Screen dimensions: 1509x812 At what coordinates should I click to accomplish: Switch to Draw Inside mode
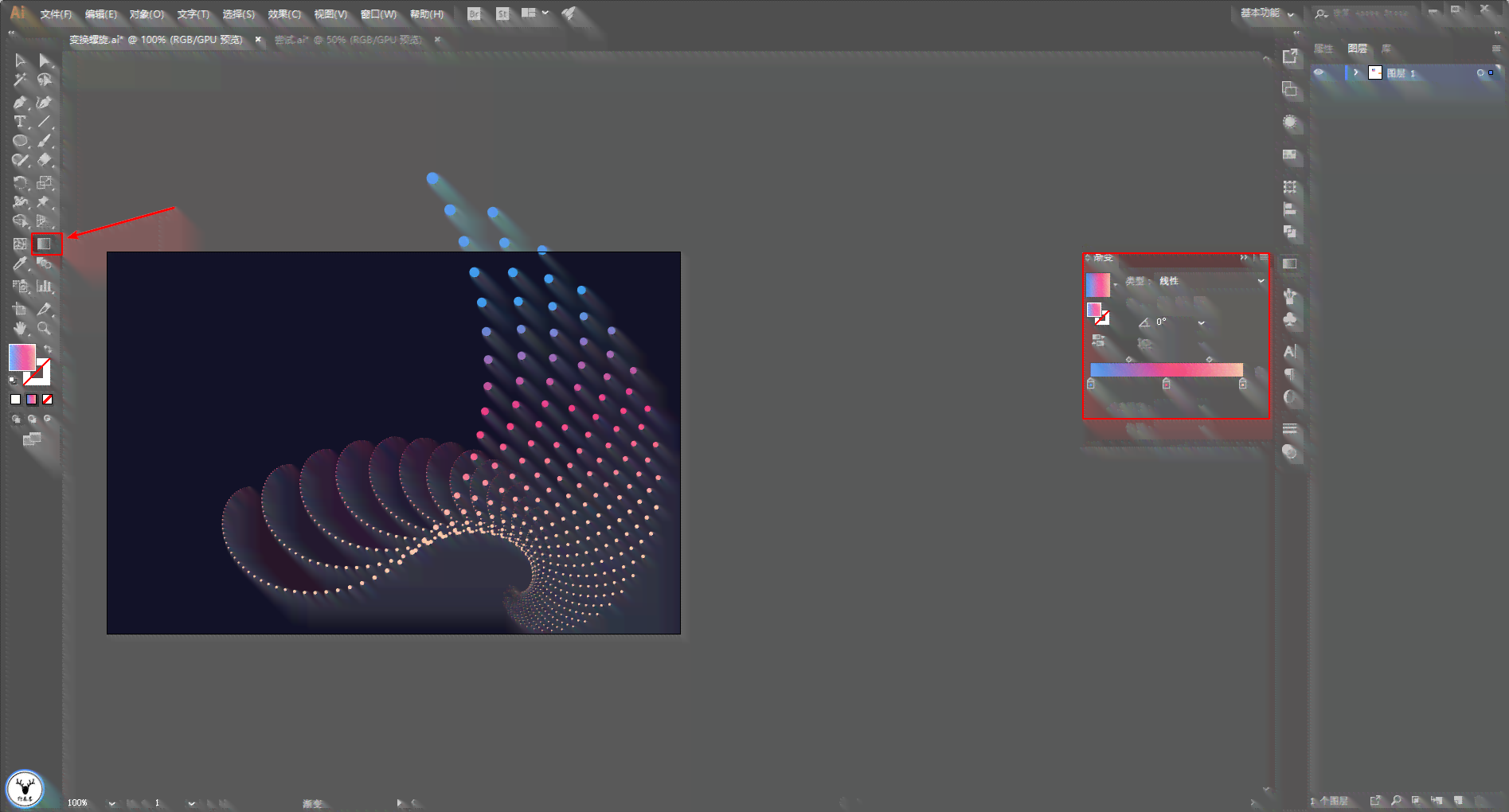coord(48,419)
